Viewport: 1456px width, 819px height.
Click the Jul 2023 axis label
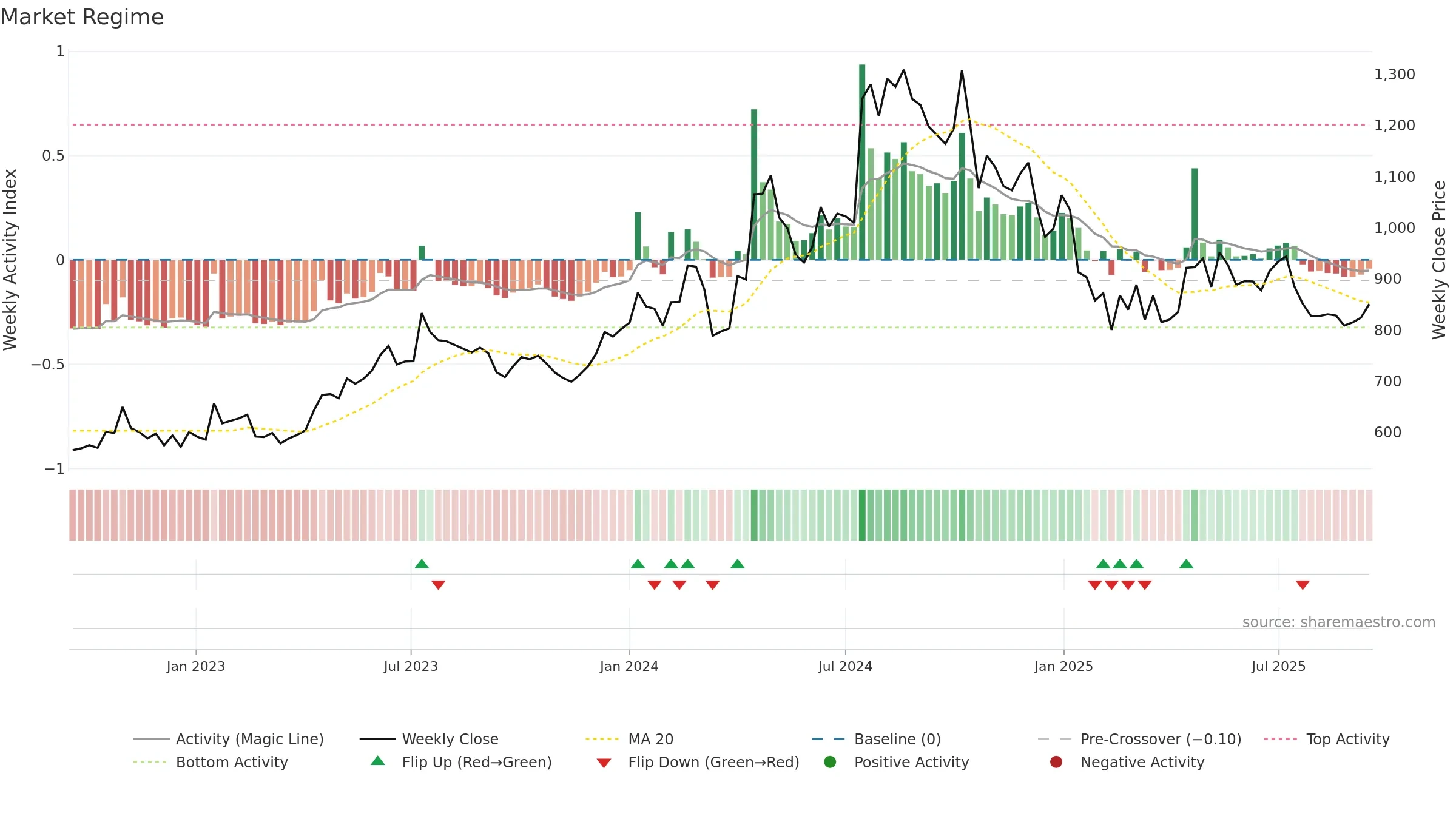[x=411, y=666]
